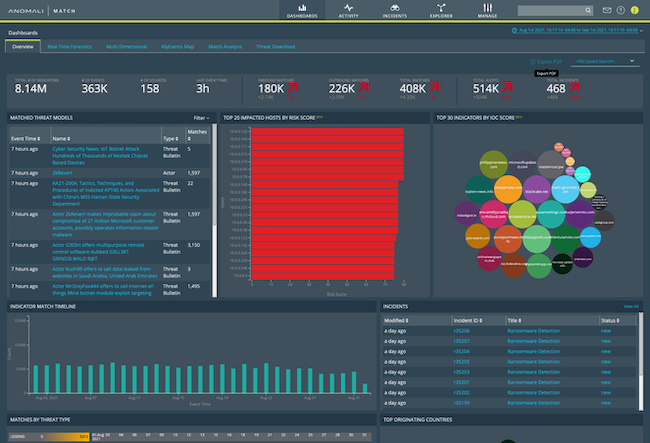This screenshot has height=443, width=650.
Task: Sort threat models by Event Time
Action: point(26,139)
